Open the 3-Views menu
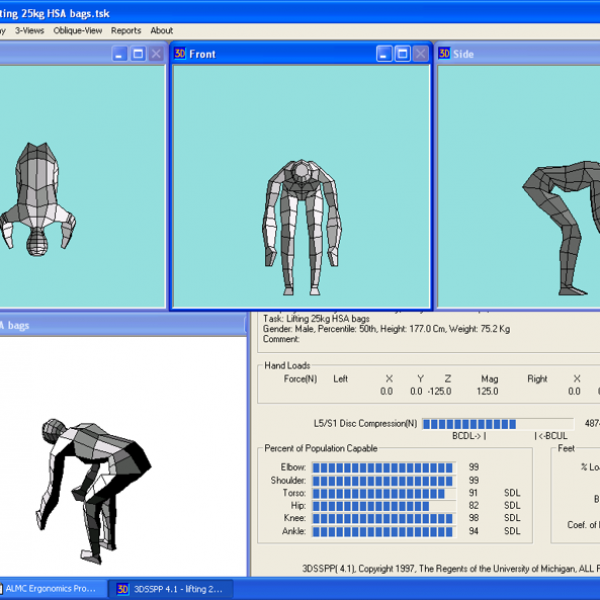The width and height of the screenshot is (600, 600). [29, 31]
